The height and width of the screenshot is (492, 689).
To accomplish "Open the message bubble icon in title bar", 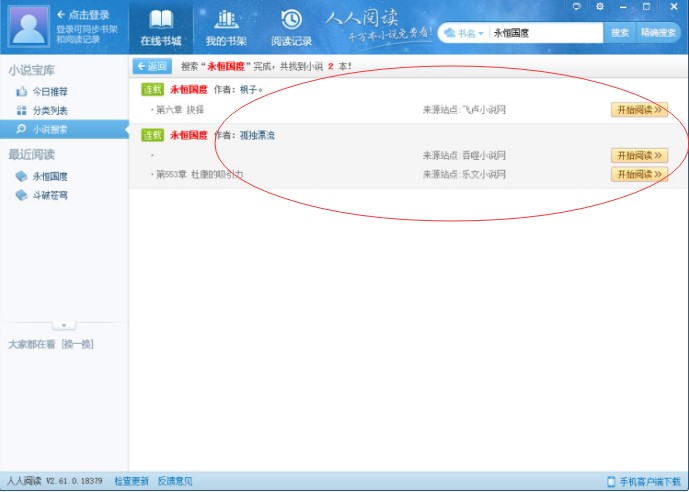I will pyautogui.click(x=577, y=7).
